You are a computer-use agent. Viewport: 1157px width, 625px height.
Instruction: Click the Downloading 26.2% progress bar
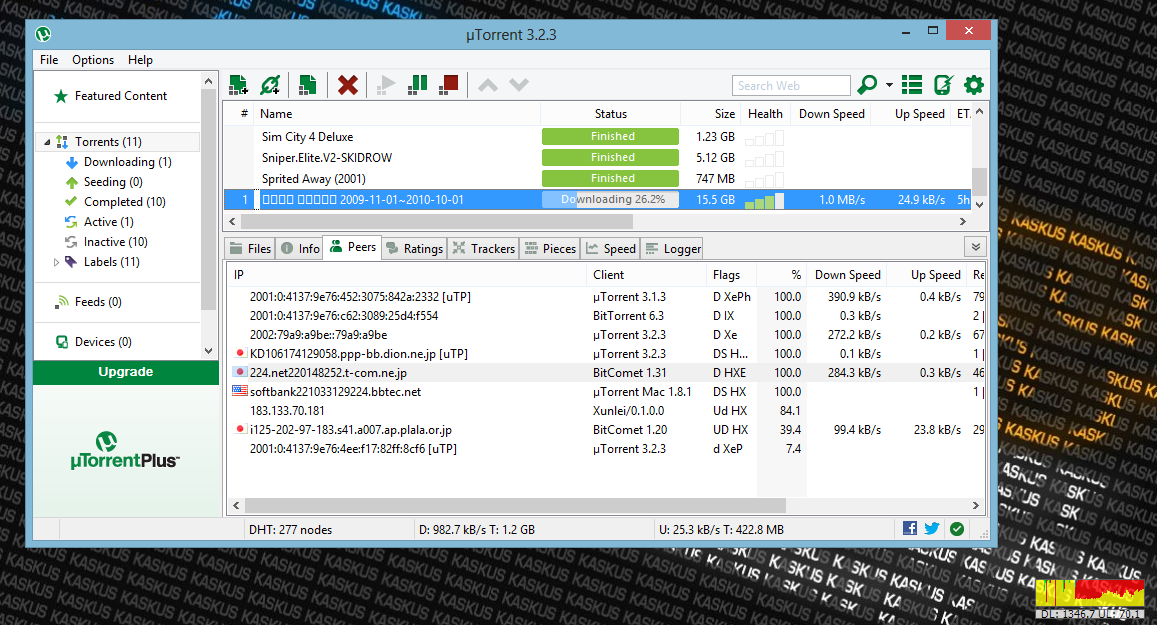click(610, 200)
